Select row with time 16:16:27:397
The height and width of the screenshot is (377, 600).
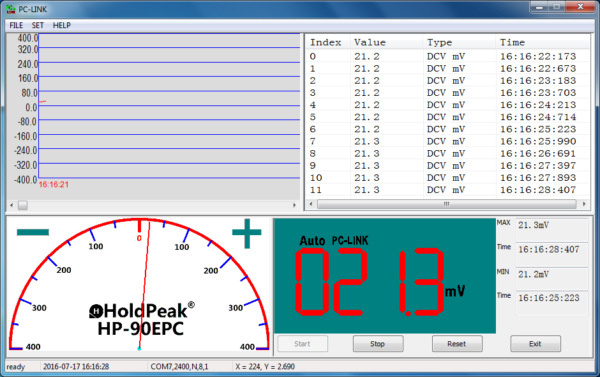pyautogui.click(x=448, y=166)
